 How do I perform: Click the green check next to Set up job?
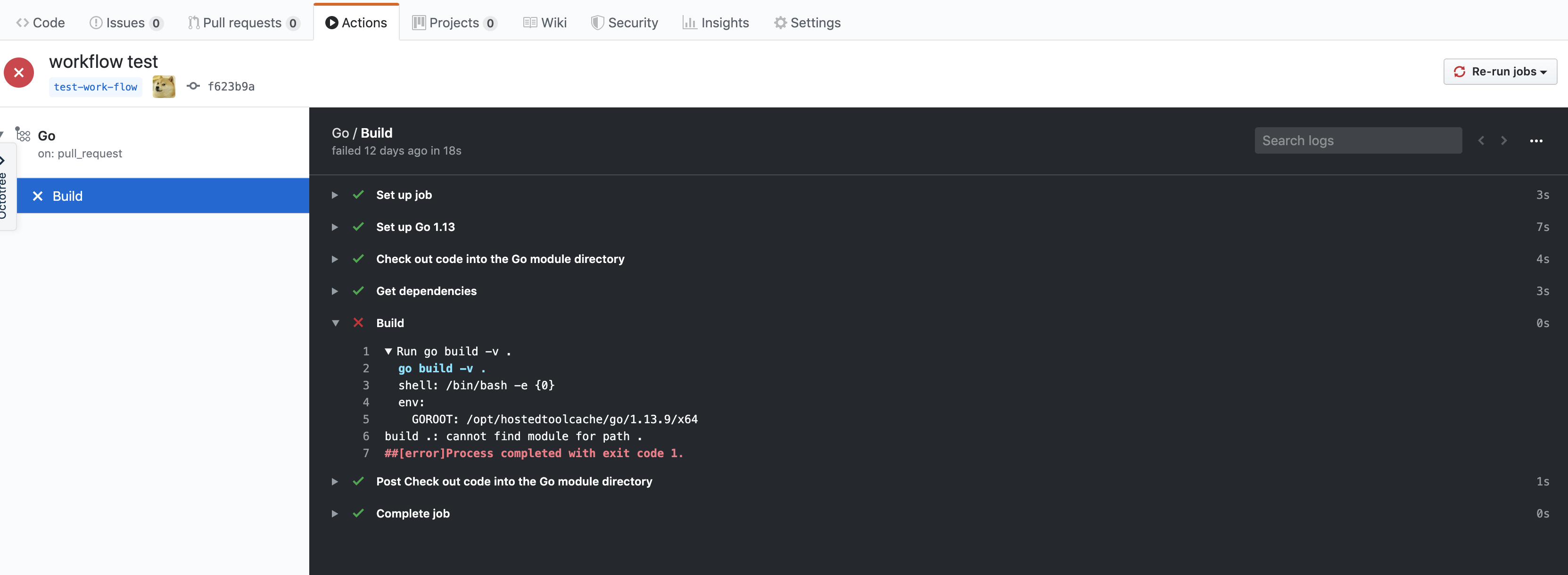358,195
